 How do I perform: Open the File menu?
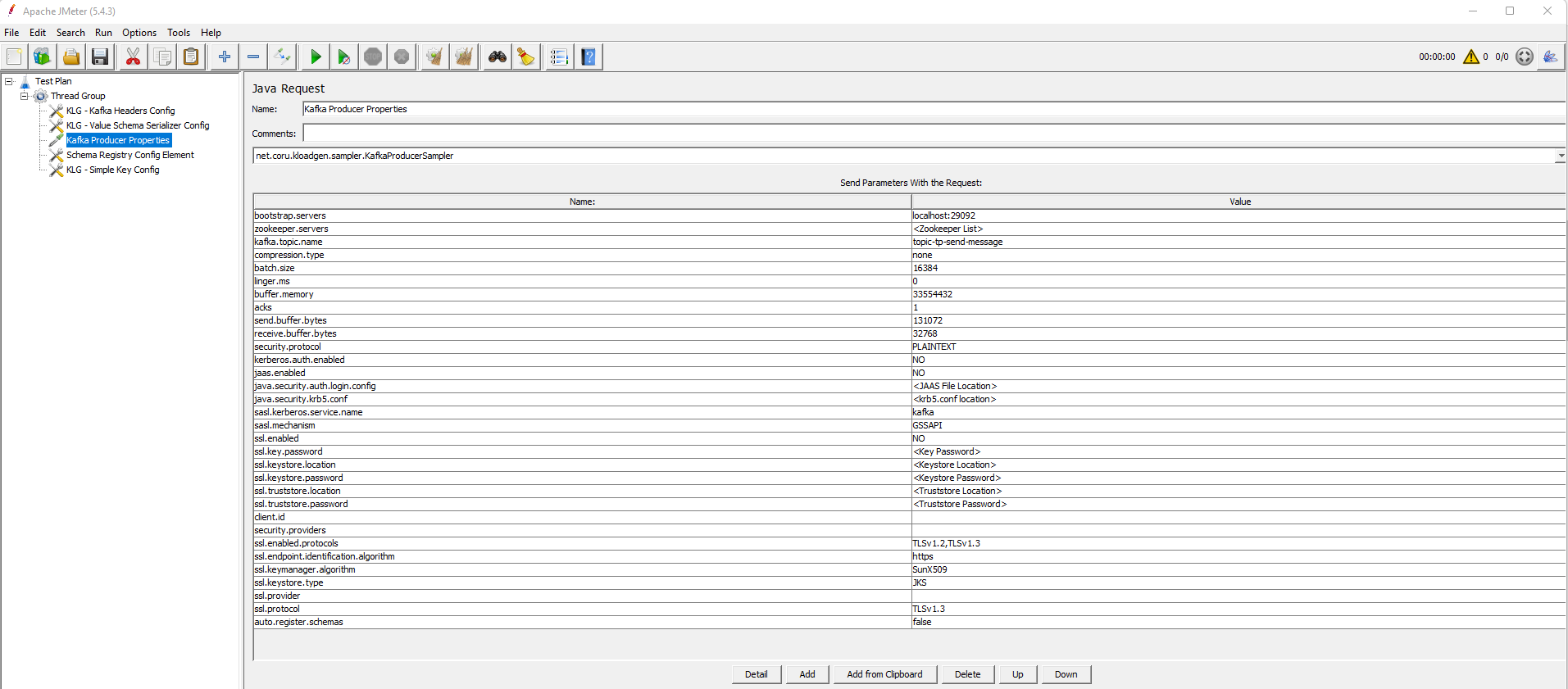click(11, 33)
